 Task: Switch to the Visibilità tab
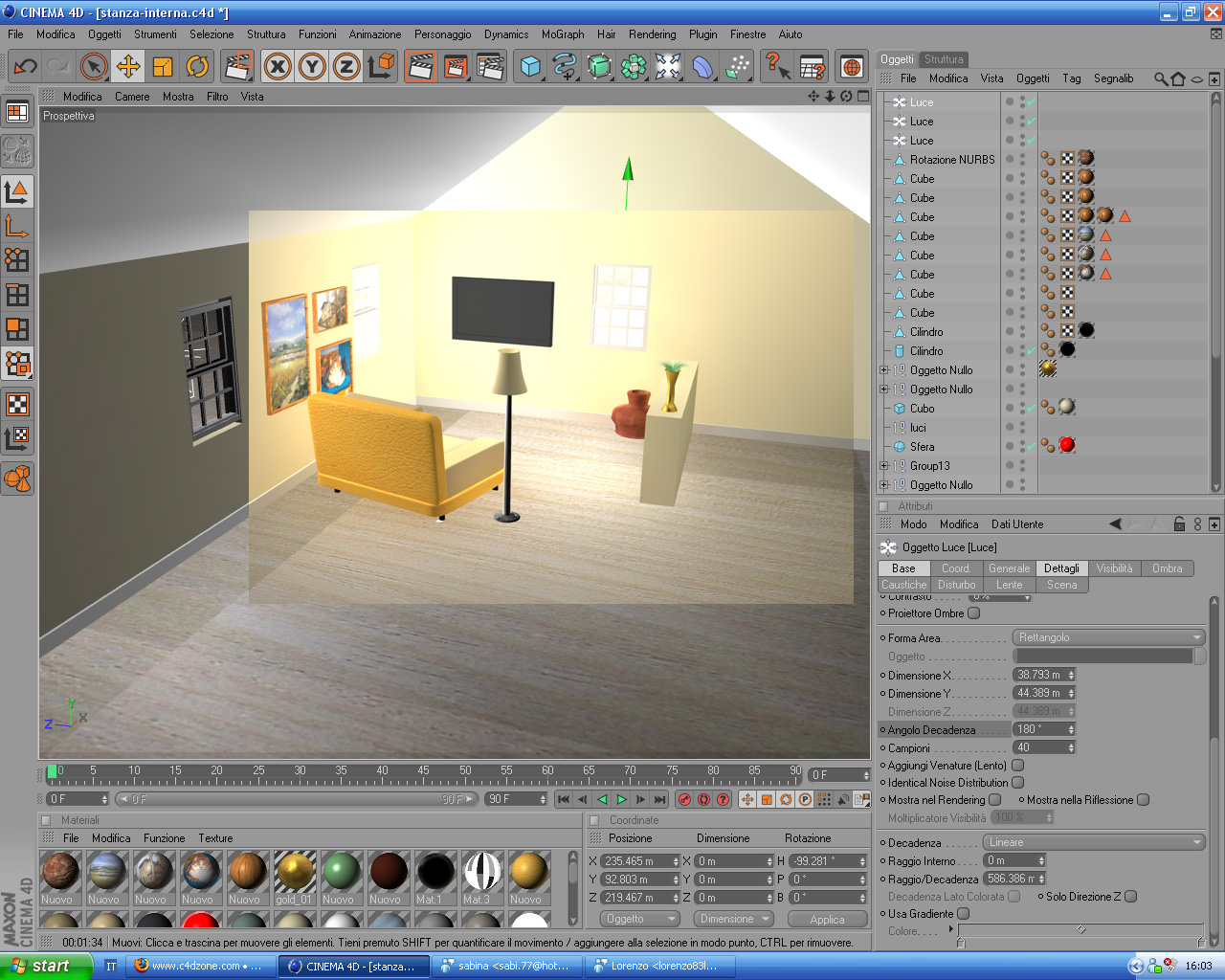coord(1114,568)
